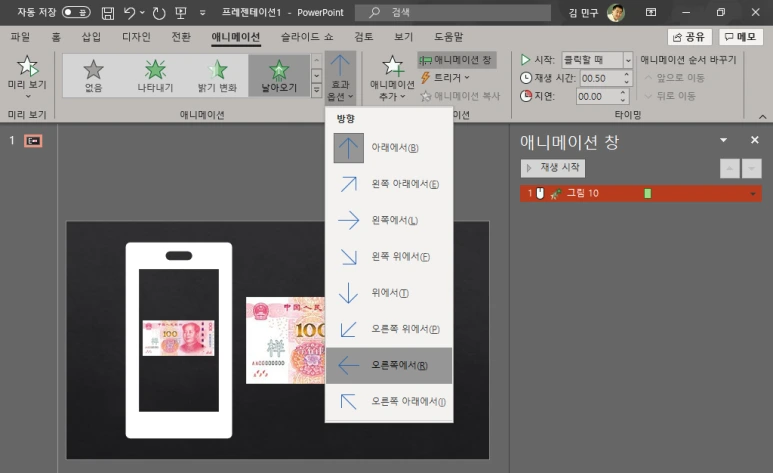Open the ribbon display options icon
The width and height of the screenshot is (773, 473).
(651, 12)
